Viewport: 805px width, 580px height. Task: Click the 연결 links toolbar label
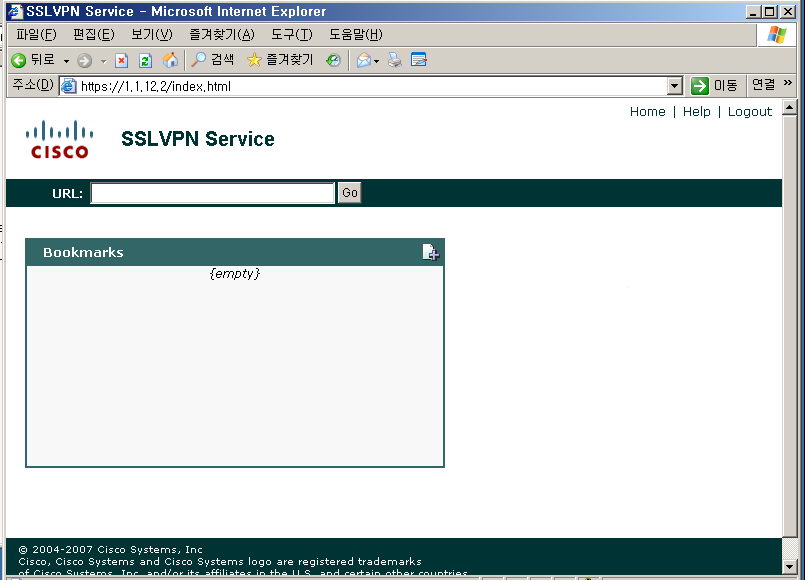763,85
